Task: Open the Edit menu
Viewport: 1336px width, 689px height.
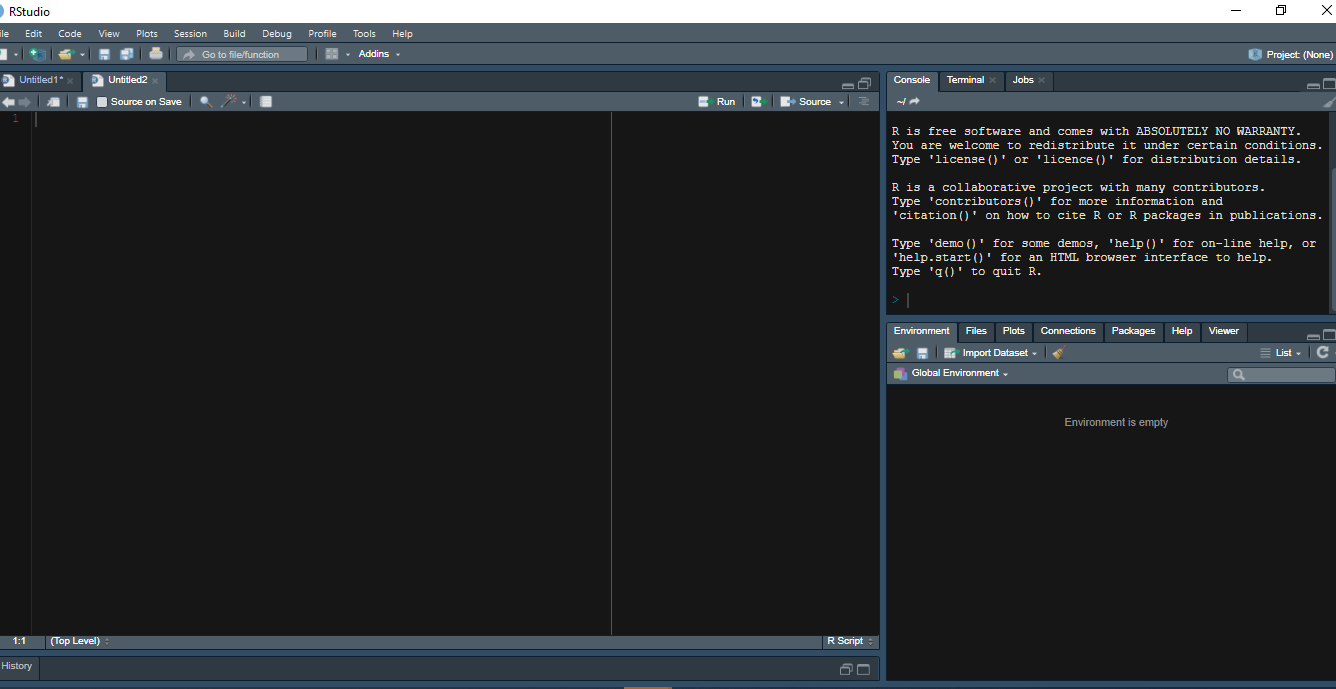Action: click(x=34, y=33)
